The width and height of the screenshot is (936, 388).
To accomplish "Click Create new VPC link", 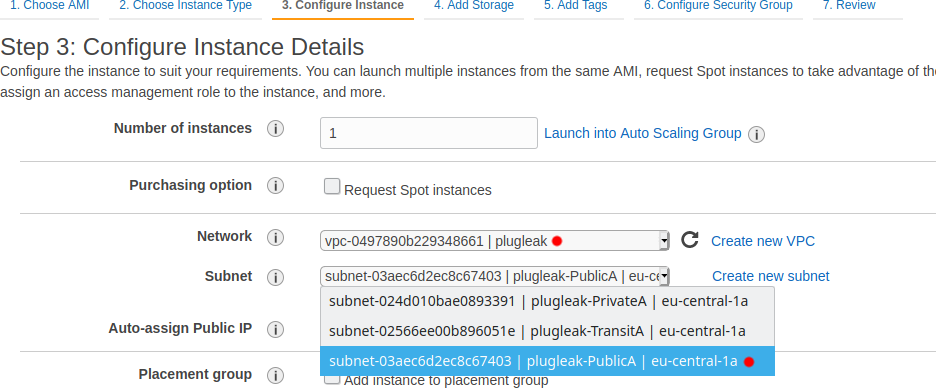I will pos(763,241).
